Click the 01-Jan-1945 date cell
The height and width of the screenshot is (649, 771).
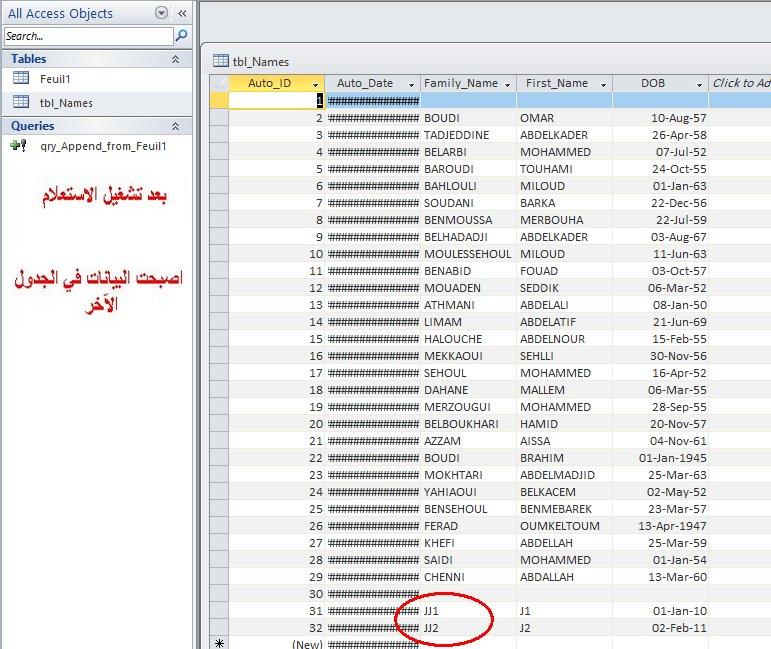660,458
